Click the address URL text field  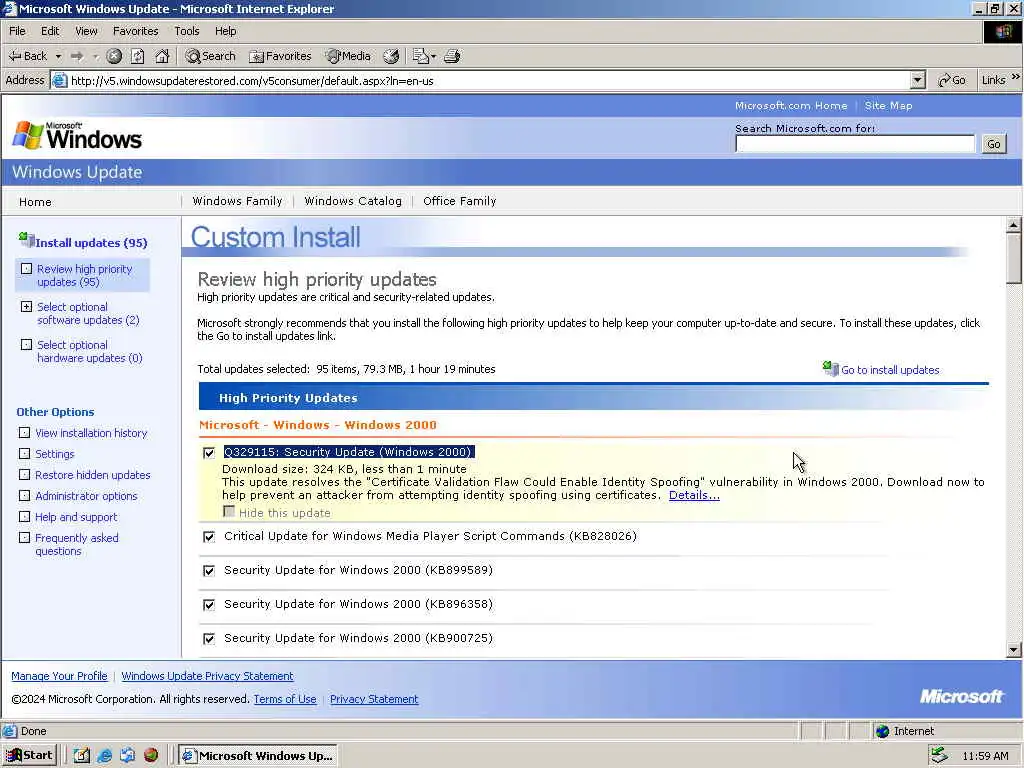[x=488, y=81]
